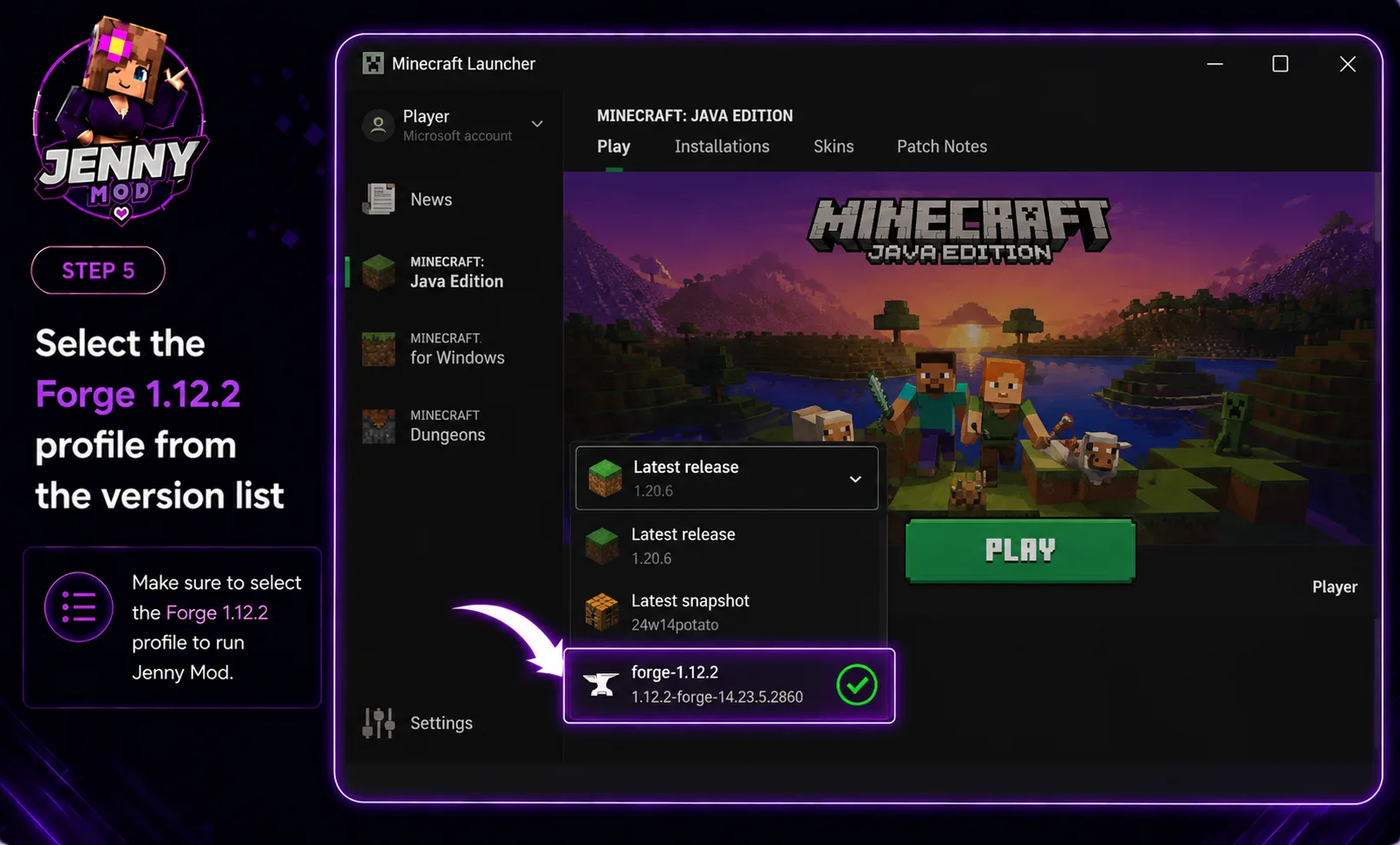The height and width of the screenshot is (845, 1400).
Task: Open the Installations tab
Action: point(722,147)
